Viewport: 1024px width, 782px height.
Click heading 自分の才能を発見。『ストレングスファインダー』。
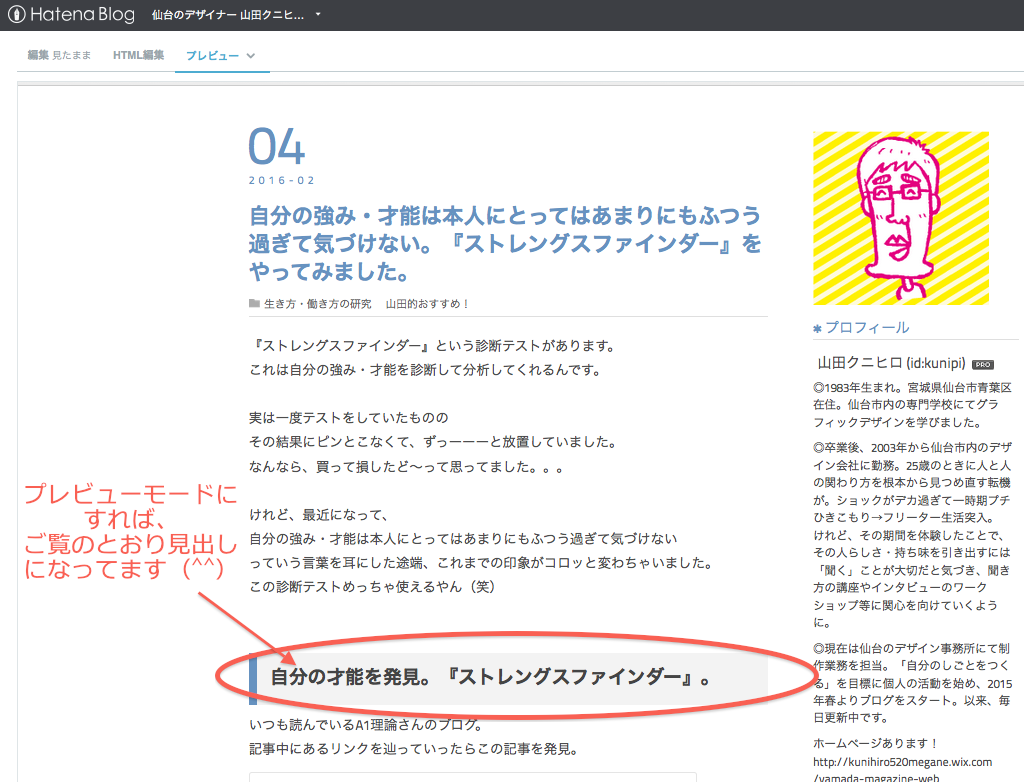click(x=491, y=677)
